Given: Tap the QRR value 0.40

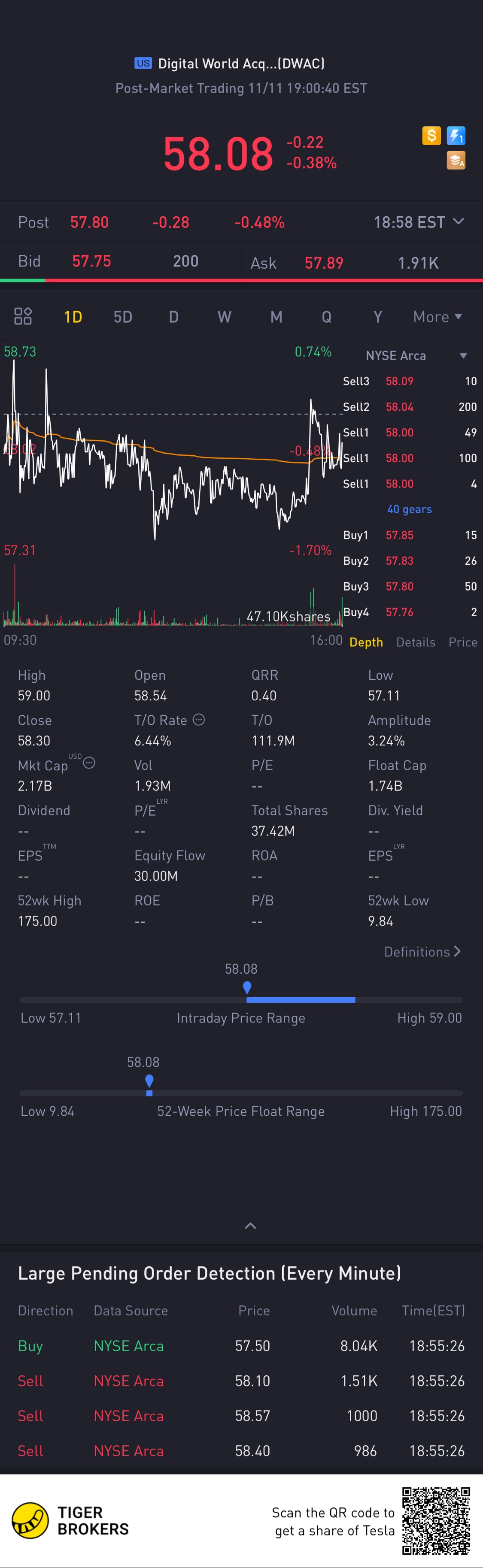Looking at the screenshot, I should [x=264, y=696].
